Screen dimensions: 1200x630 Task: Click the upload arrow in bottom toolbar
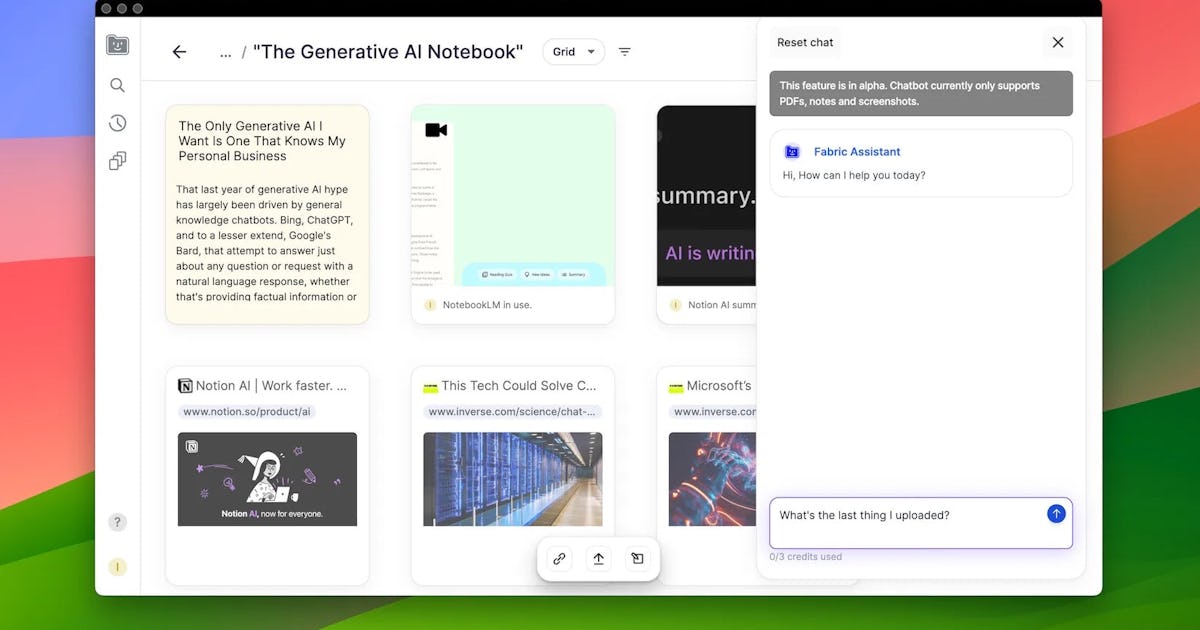point(598,559)
